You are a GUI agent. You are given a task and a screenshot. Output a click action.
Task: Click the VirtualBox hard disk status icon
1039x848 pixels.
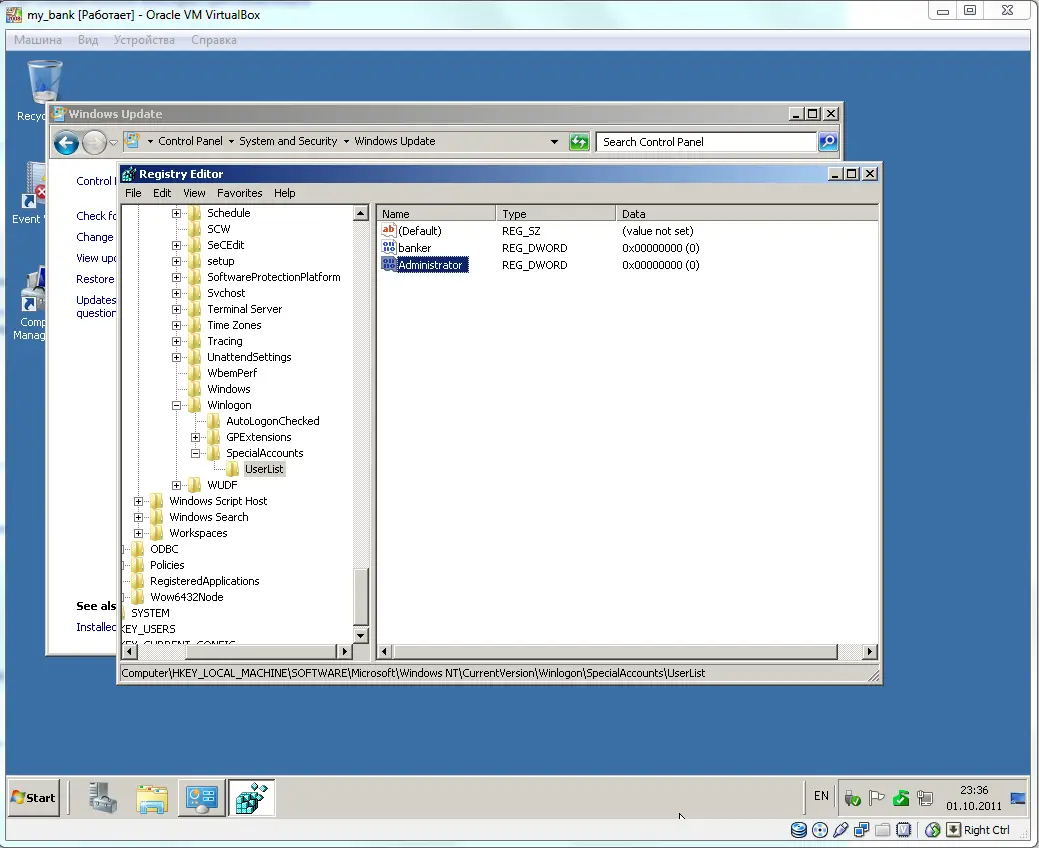coord(799,829)
